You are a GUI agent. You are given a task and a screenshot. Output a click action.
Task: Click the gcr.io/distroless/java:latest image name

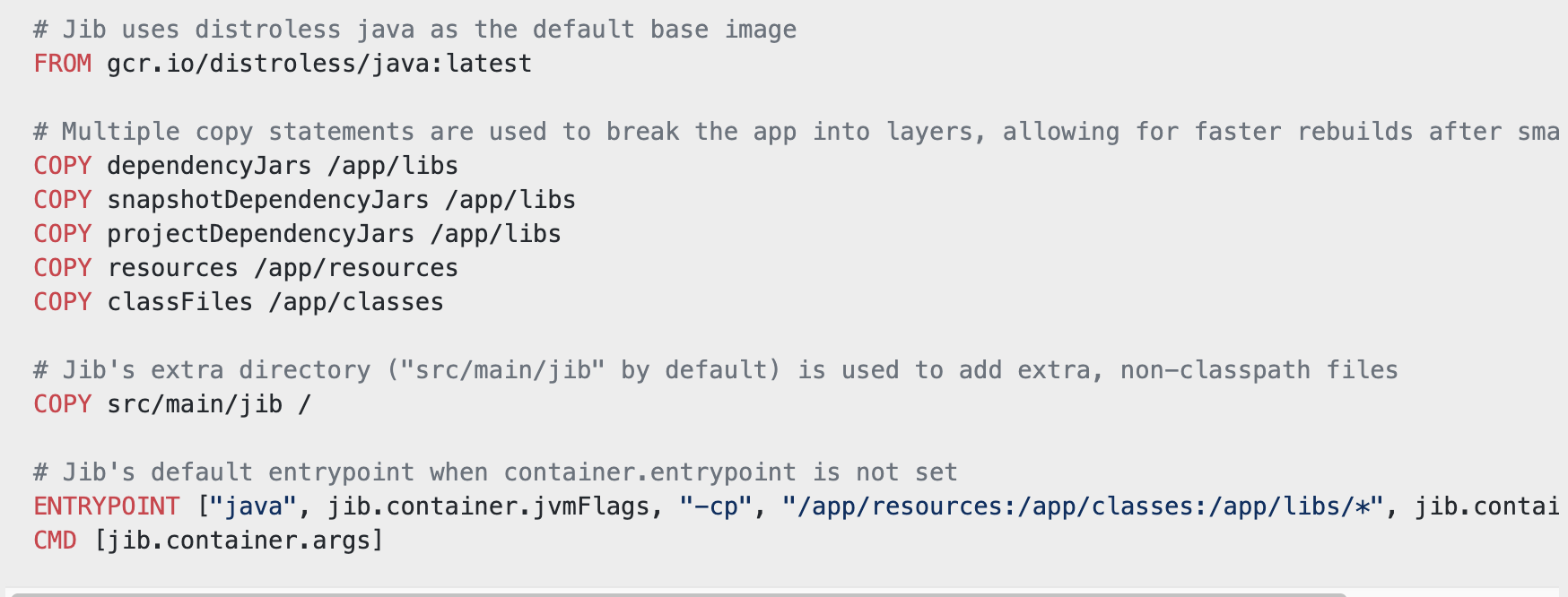[319, 64]
